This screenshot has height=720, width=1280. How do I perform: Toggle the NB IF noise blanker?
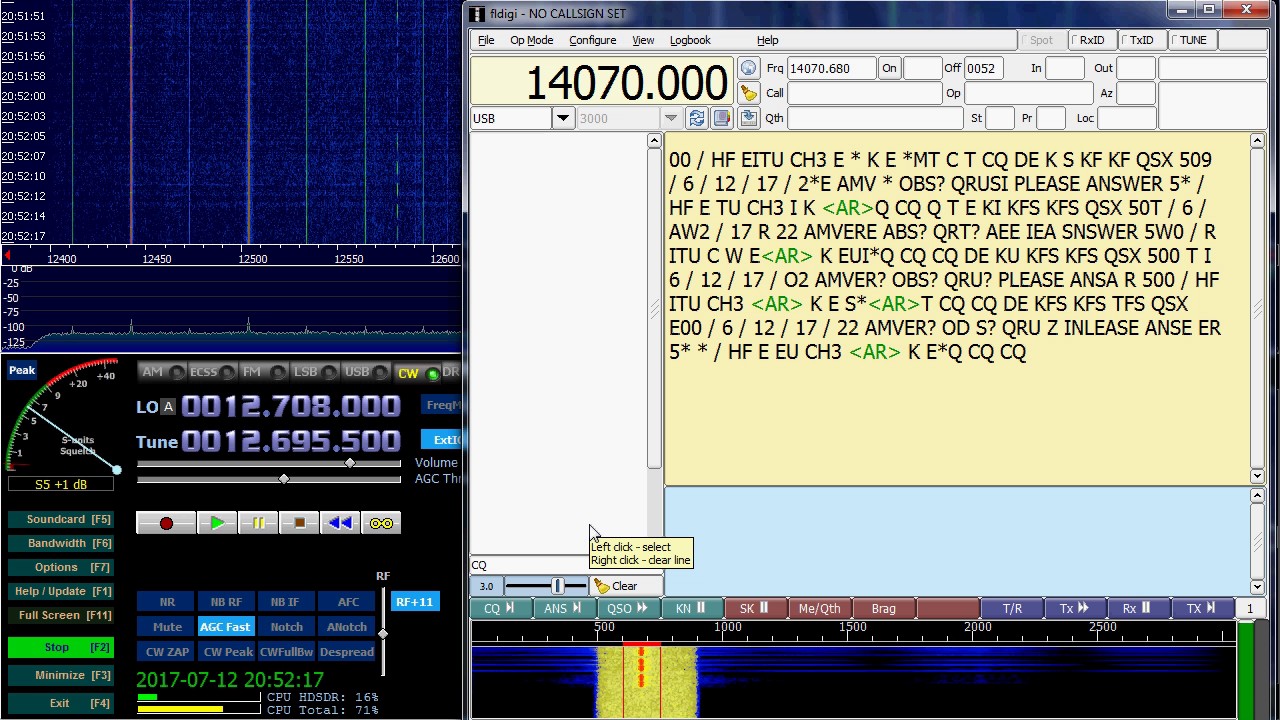[x=285, y=602]
